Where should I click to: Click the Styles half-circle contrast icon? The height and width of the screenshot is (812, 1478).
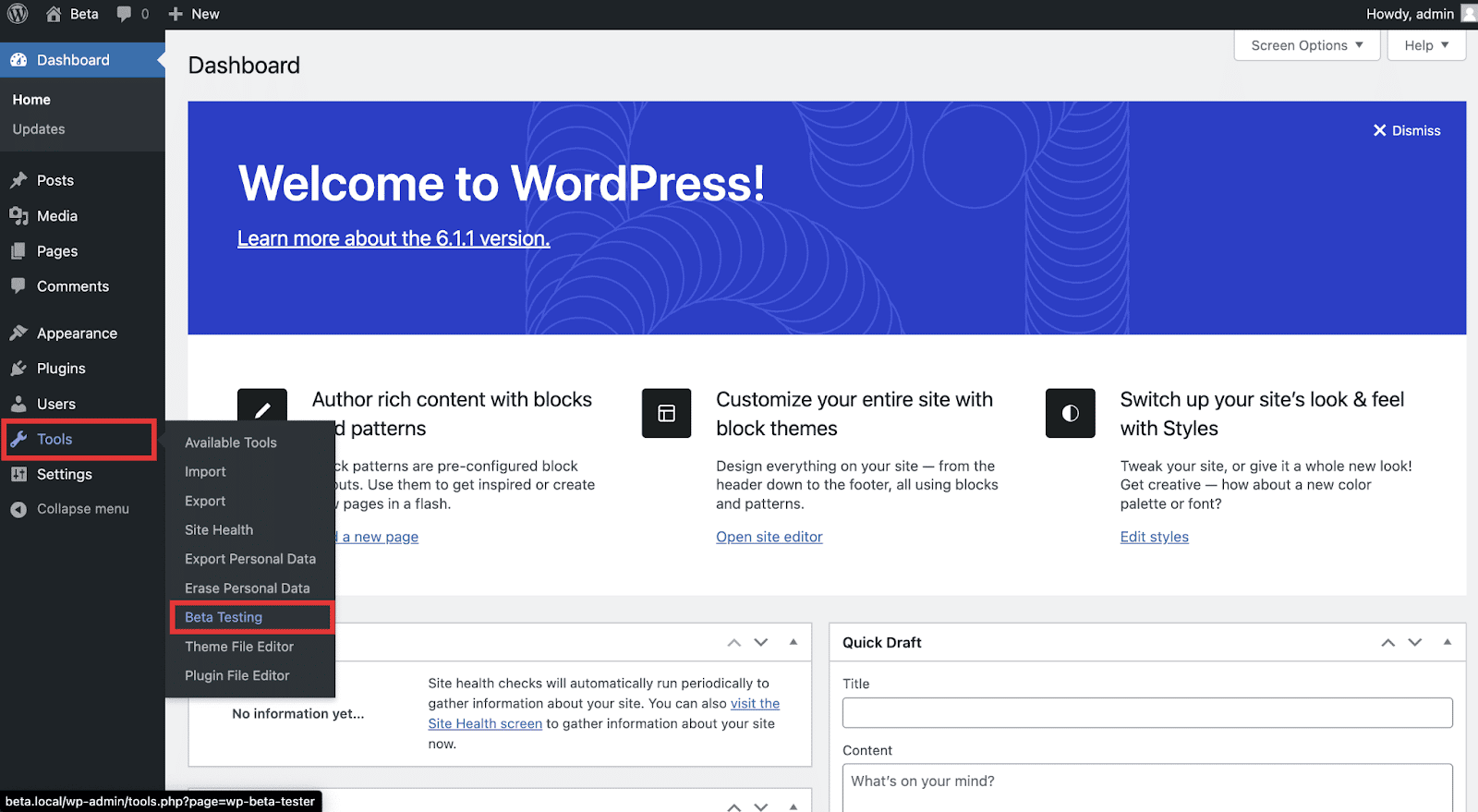1070,413
